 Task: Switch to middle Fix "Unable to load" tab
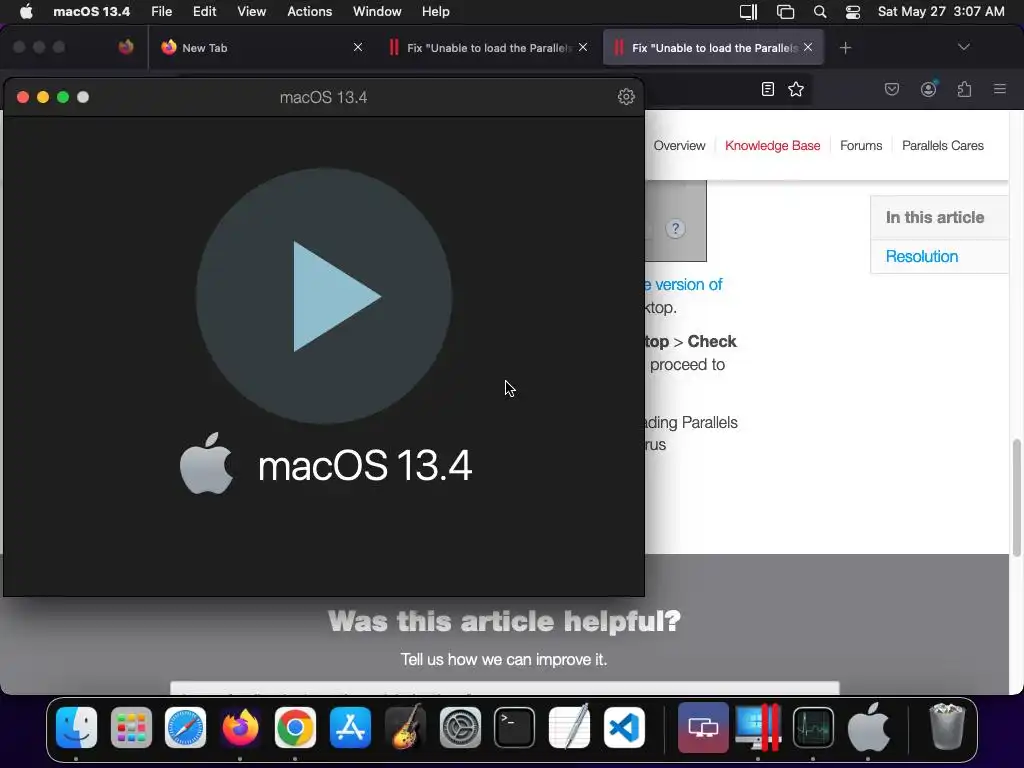tap(488, 48)
